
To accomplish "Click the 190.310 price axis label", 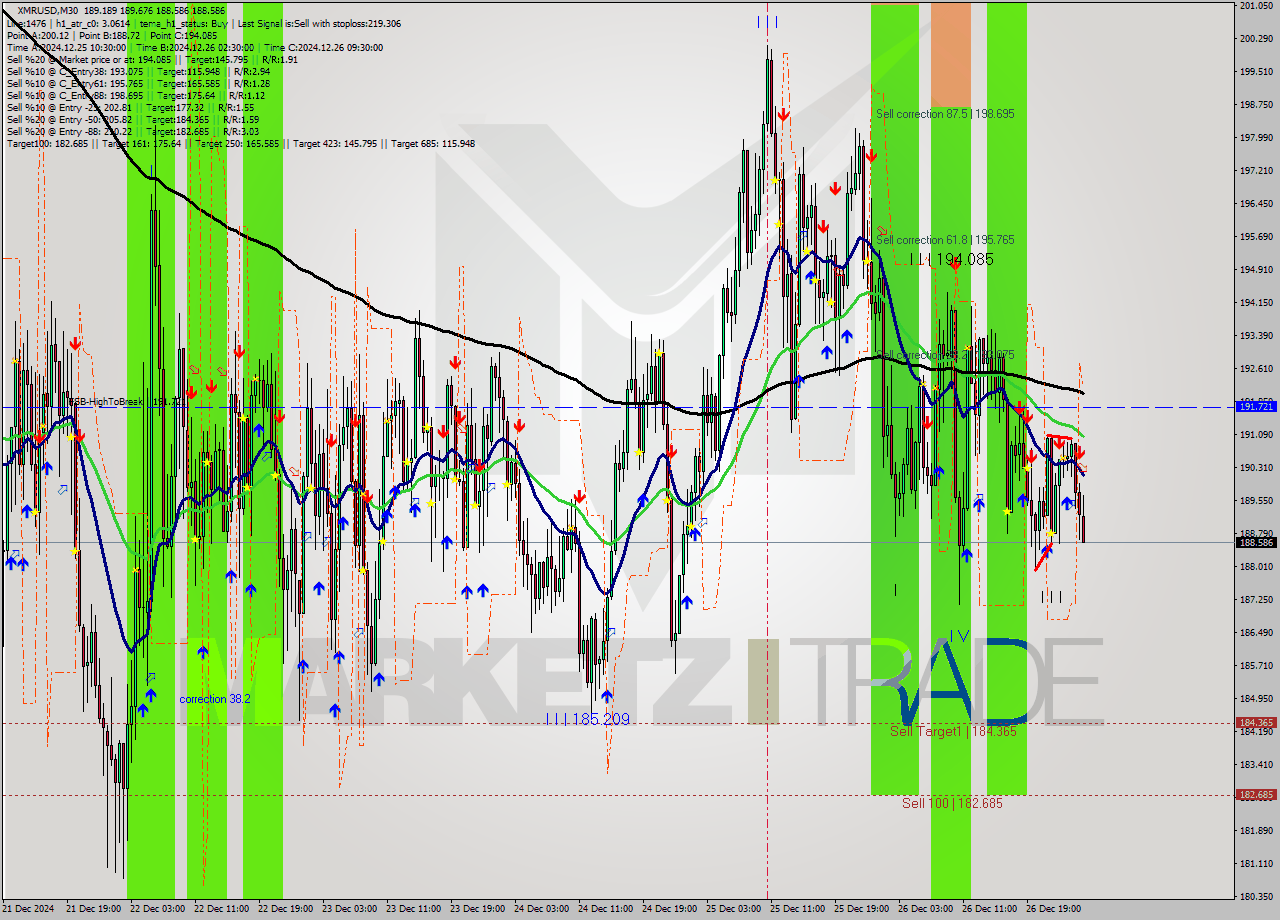I will click(1256, 468).
